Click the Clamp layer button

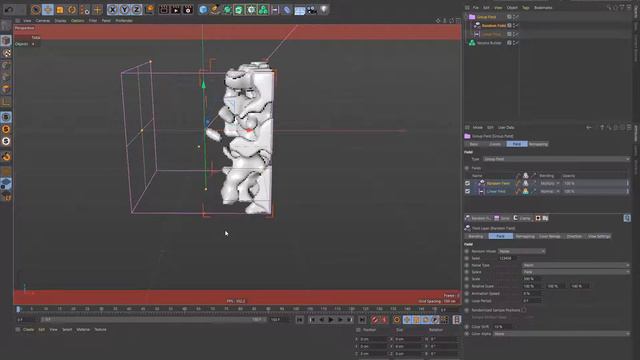[x=522, y=218]
